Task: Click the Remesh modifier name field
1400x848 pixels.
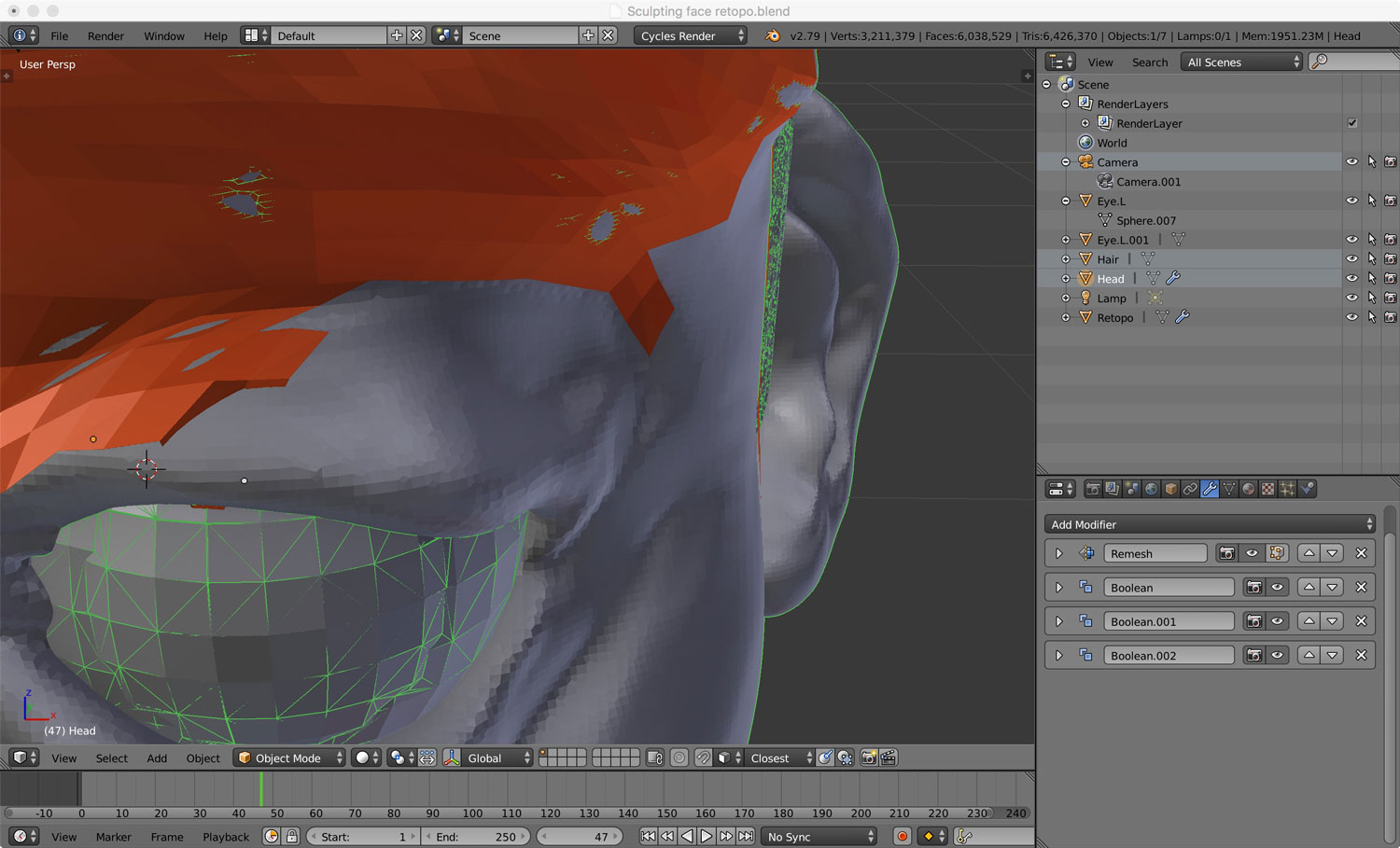Action: [x=1155, y=553]
